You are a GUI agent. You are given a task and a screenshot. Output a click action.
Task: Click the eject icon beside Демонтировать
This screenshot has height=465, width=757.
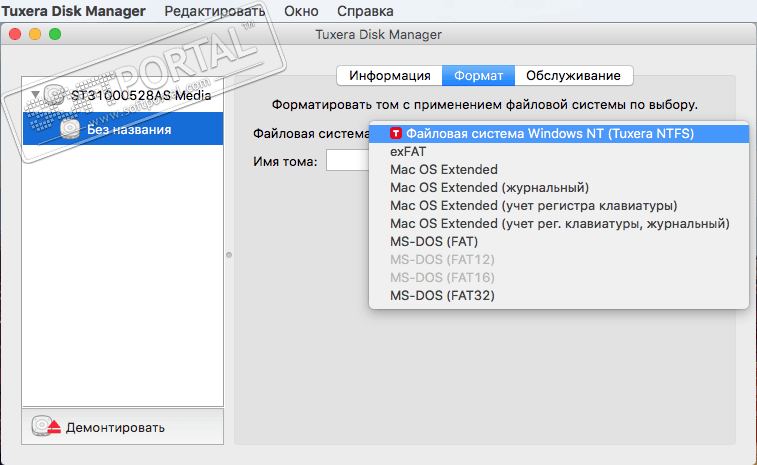coord(46,426)
